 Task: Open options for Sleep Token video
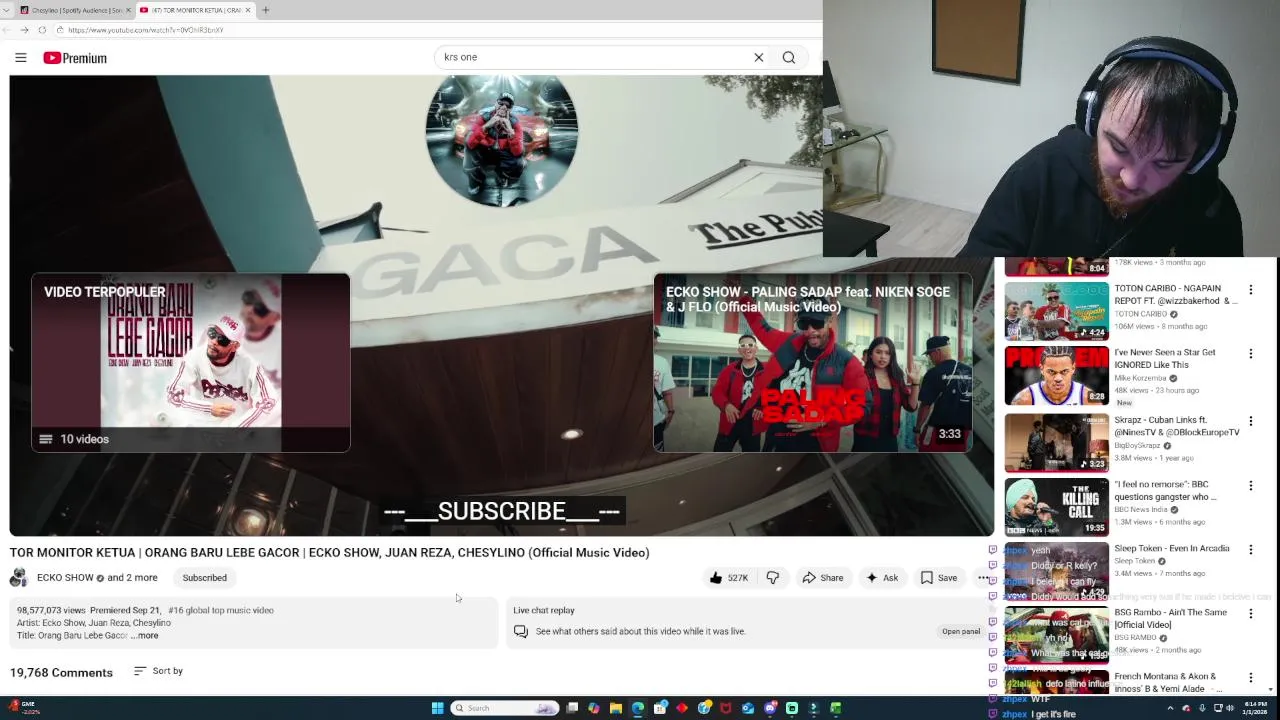tap(1250, 550)
